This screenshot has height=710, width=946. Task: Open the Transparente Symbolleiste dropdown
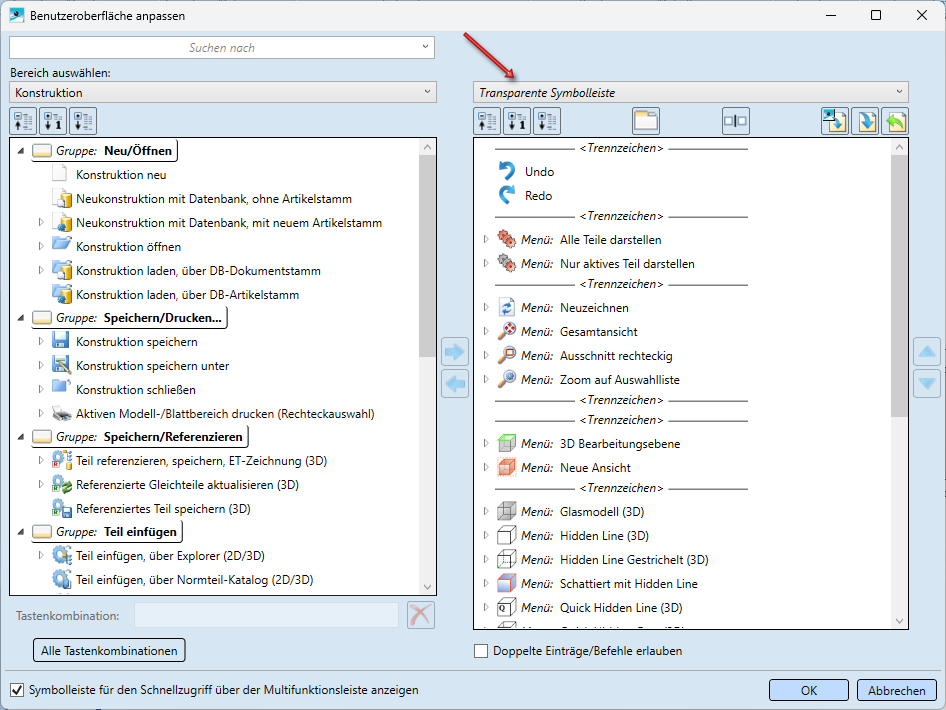tap(691, 92)
